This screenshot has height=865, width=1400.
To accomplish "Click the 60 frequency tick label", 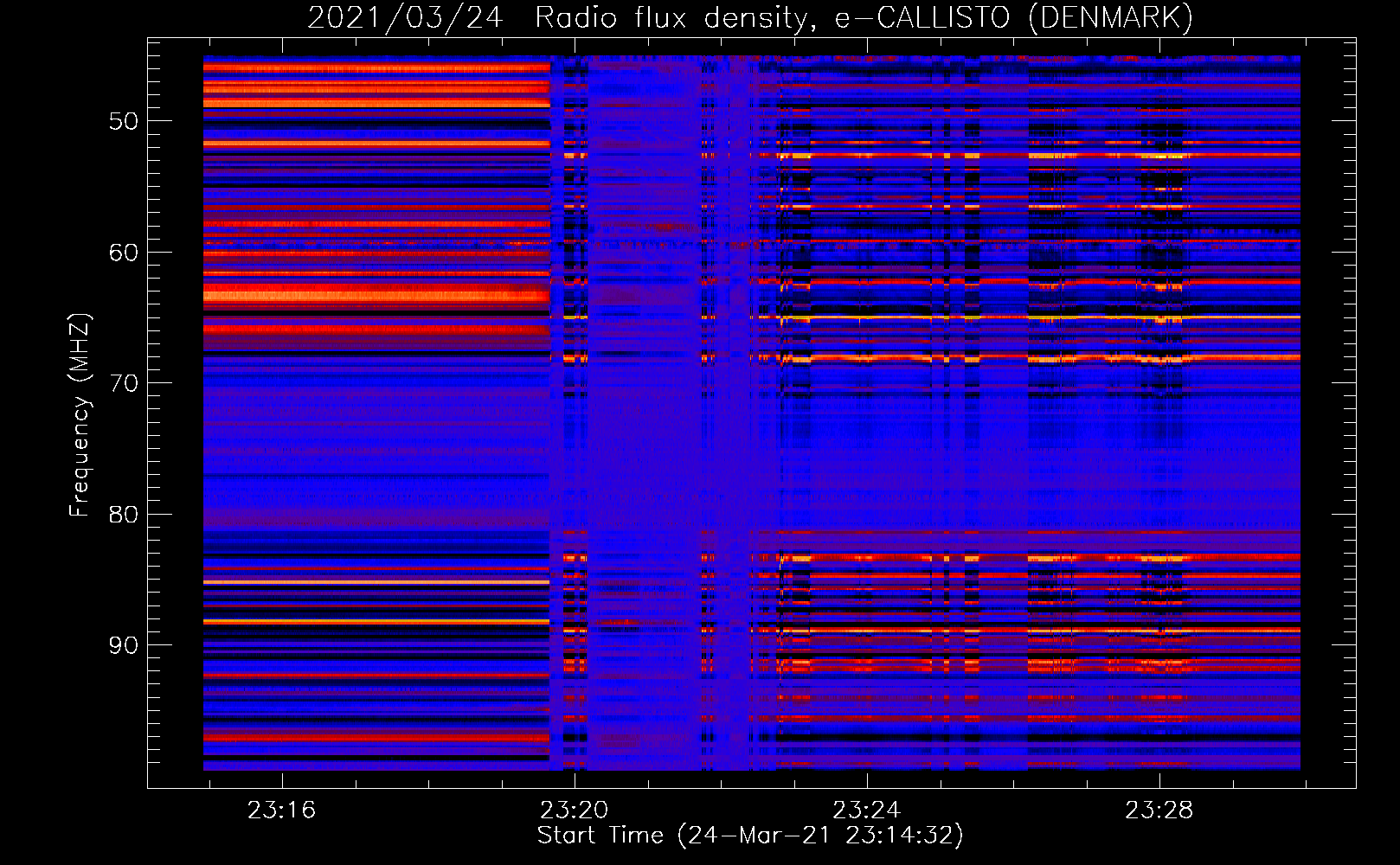I will (123, 253).
